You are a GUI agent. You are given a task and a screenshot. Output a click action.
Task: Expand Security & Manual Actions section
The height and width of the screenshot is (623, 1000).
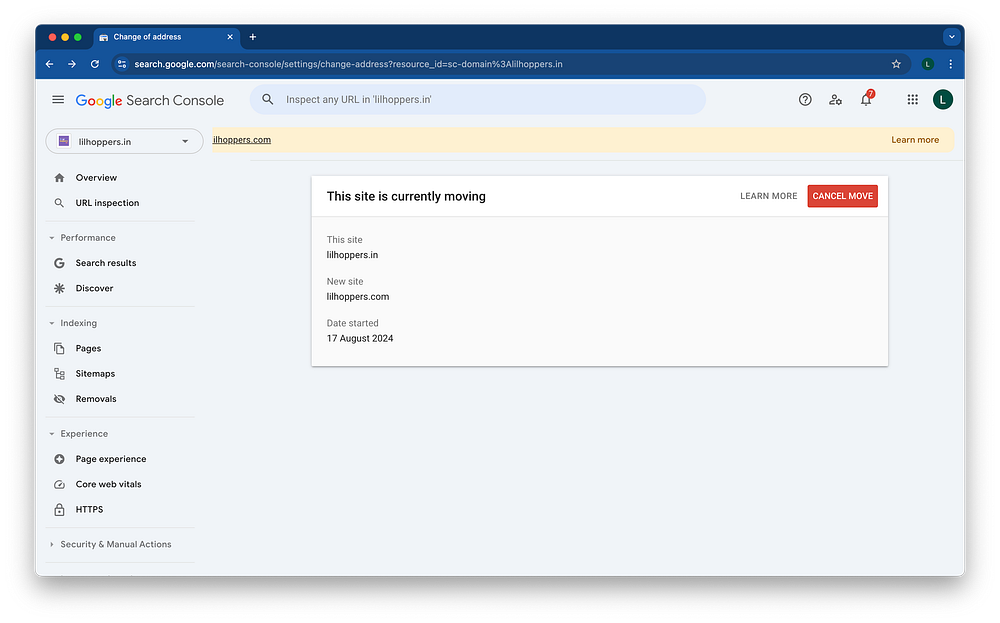pyautogui.click(x=52, y=545)
